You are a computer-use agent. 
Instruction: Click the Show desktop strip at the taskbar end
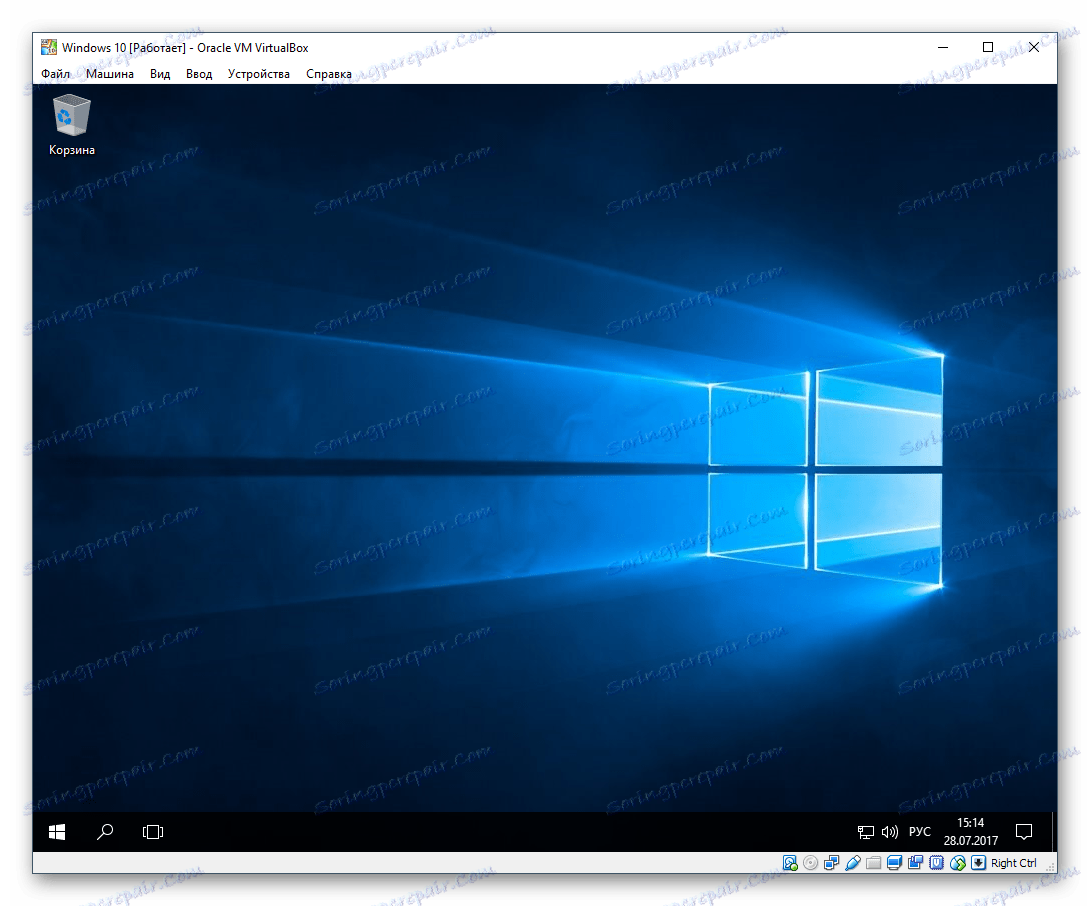pyautogui.click(x=1054, y=832)
